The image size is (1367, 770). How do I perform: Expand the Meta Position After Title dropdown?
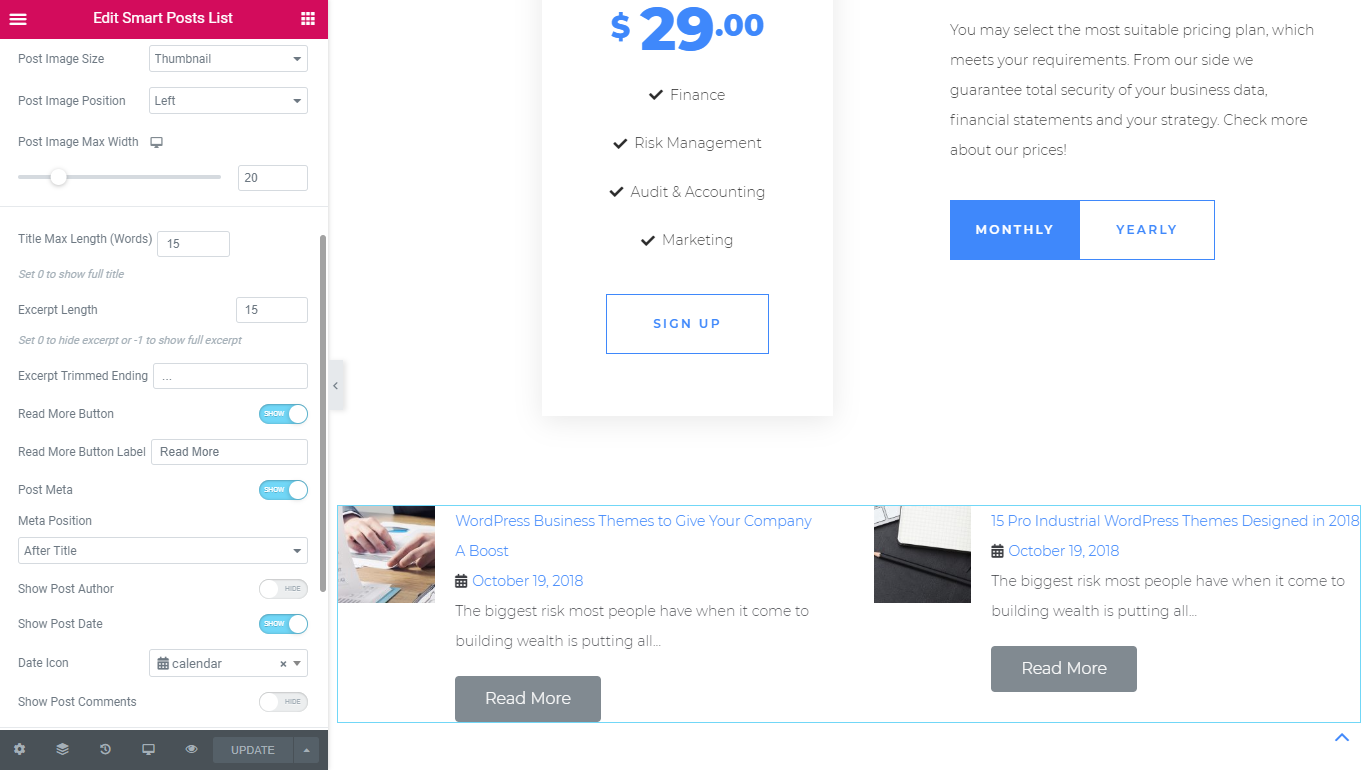[x=163, y=551]
